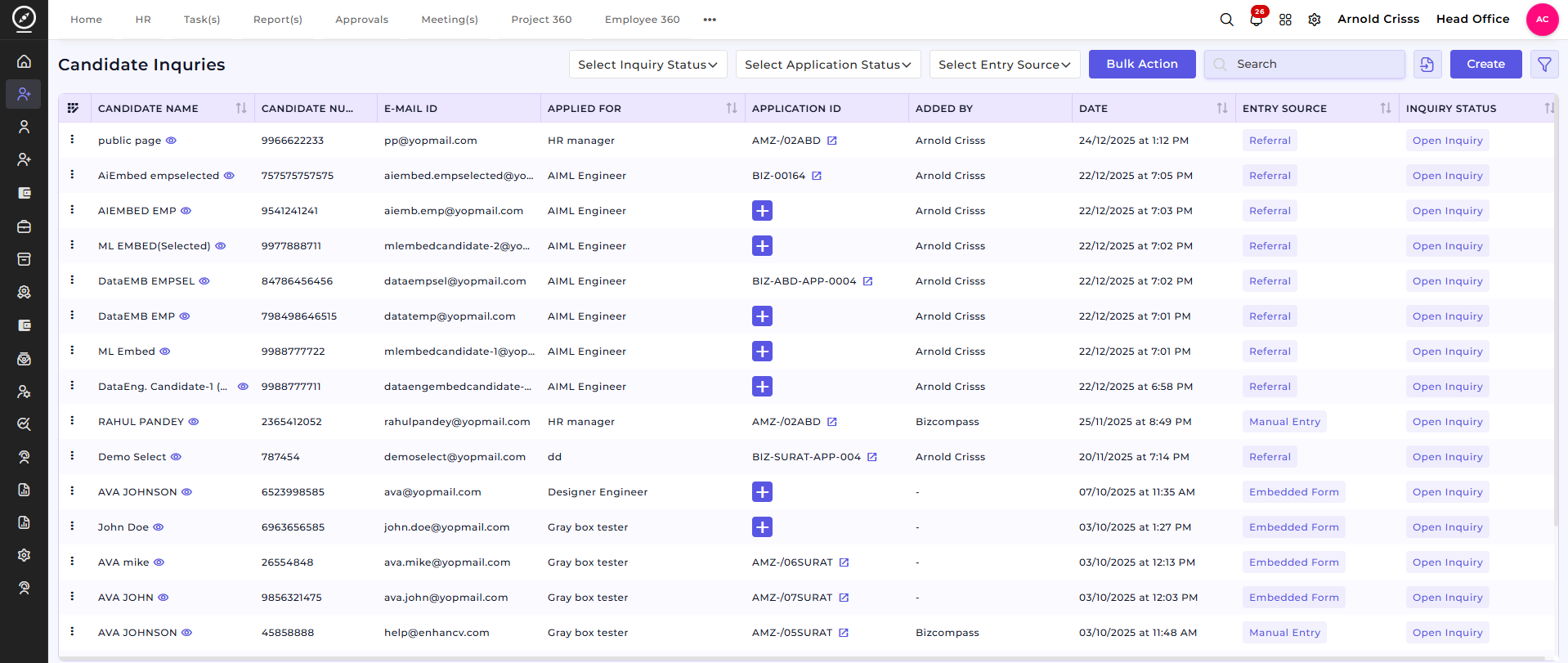The image size is (1568, 663).
Task: Open Report(s) menu
Action: (278, 20)
